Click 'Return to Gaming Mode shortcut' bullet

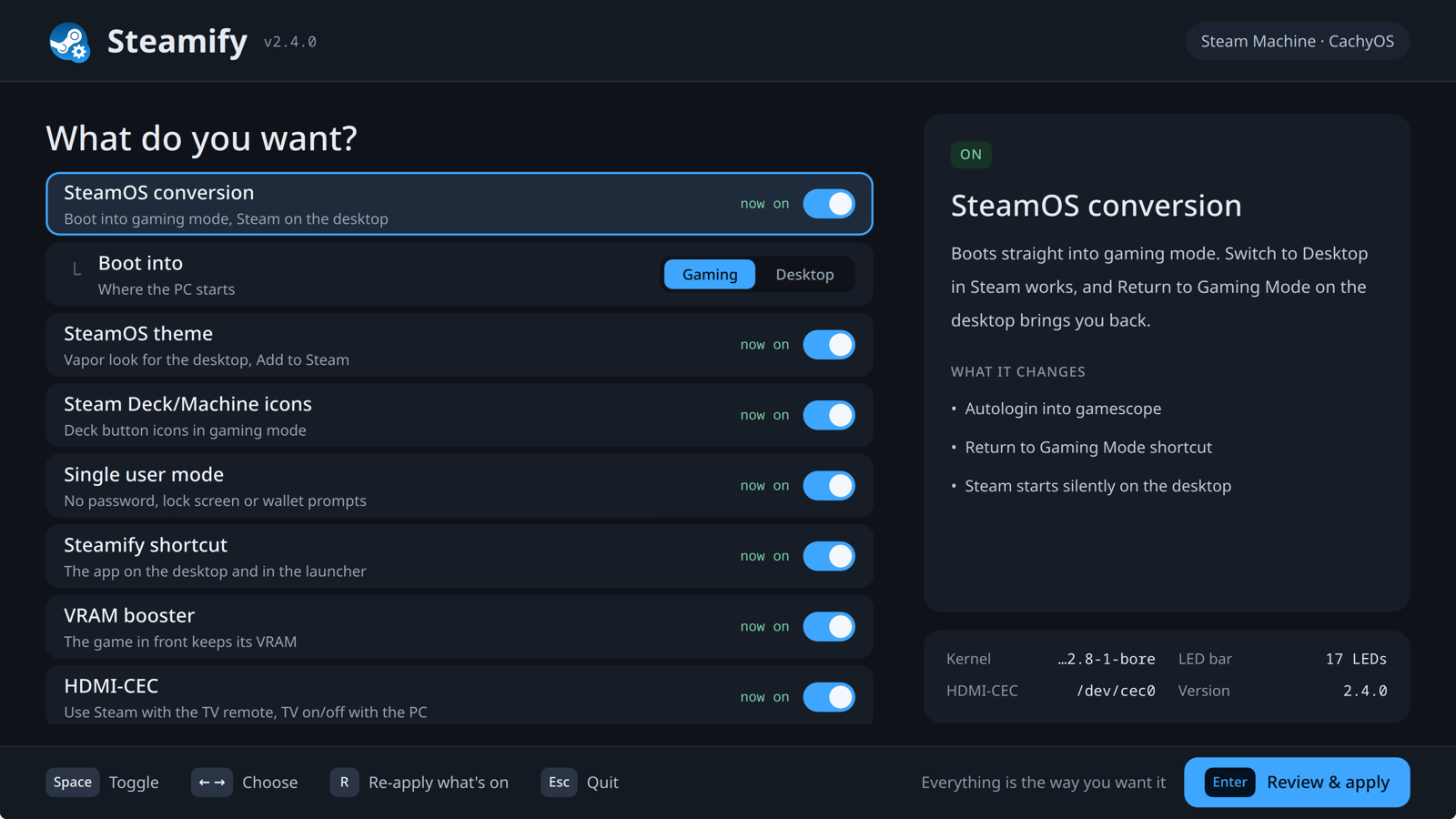1088,448
